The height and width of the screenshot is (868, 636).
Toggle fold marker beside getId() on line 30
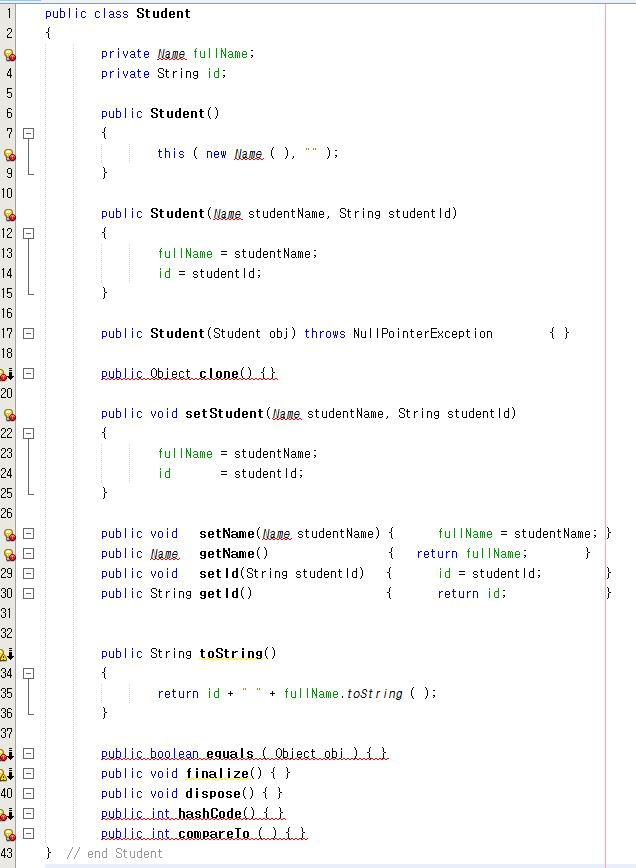coord(28,593)
